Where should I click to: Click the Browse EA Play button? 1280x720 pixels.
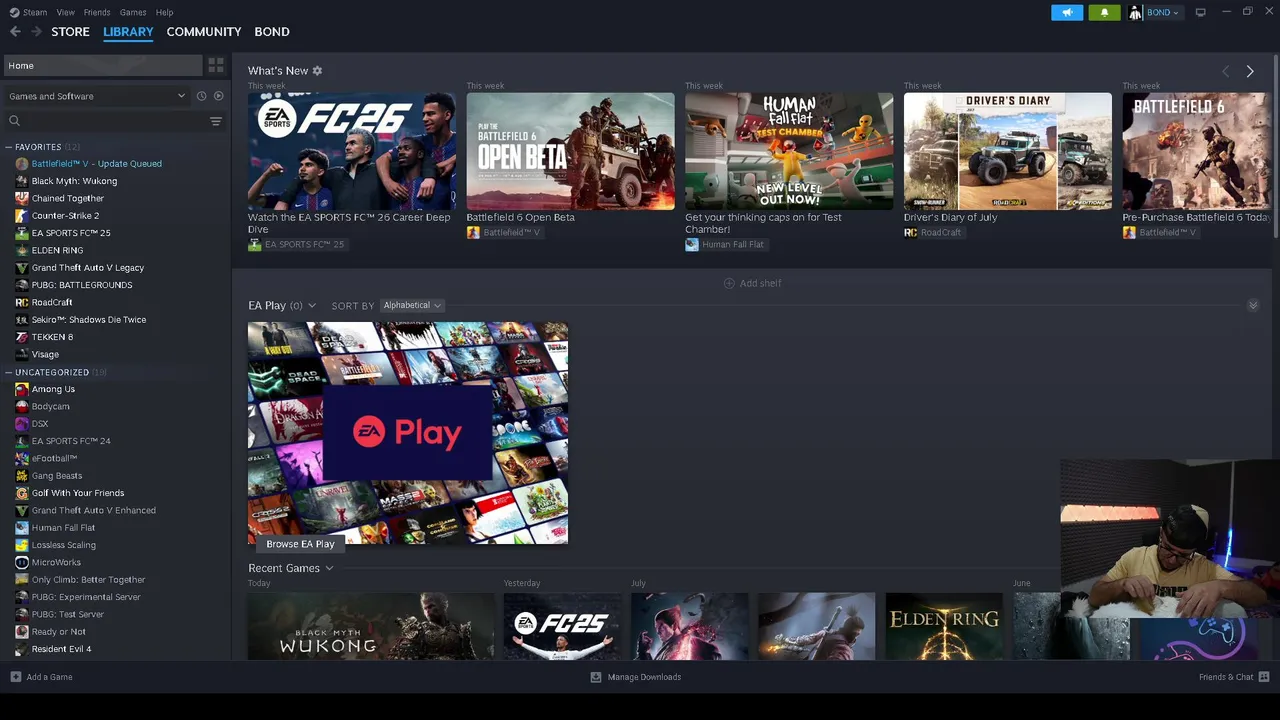[300, 544]
